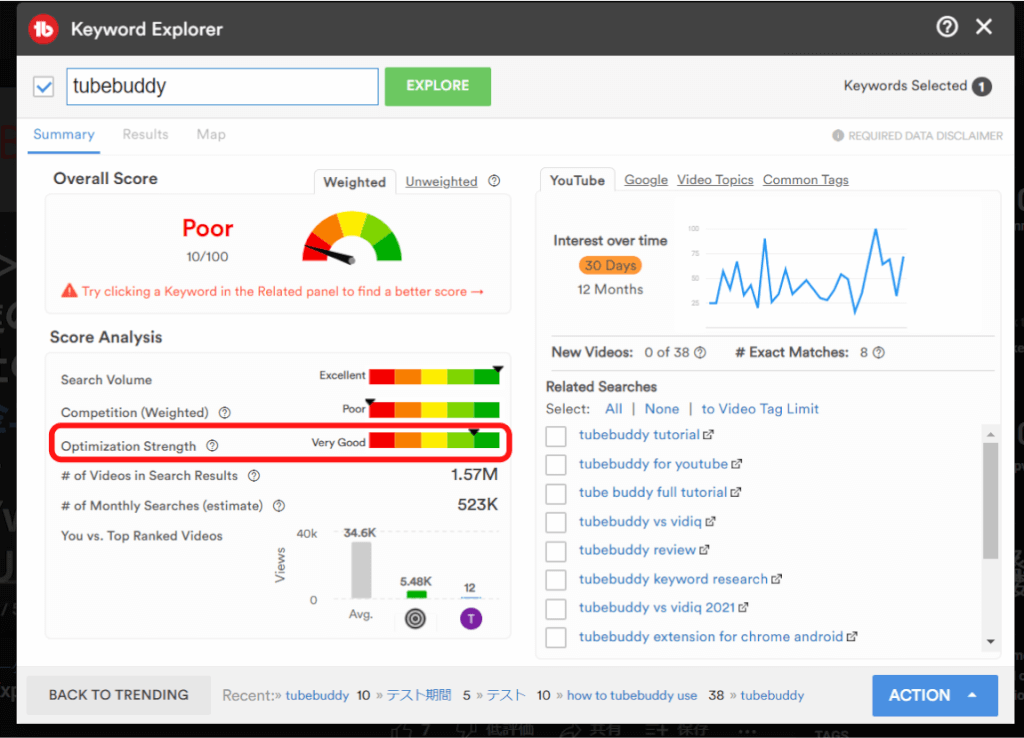Select the 12 Months interest range
This screenshot has width=1024, height=738.
pyautogui.click(x=610, y=289)
